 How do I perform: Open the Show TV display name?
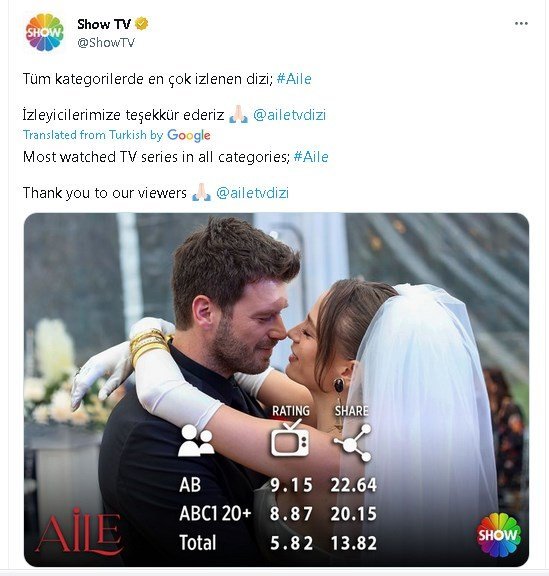104,24
